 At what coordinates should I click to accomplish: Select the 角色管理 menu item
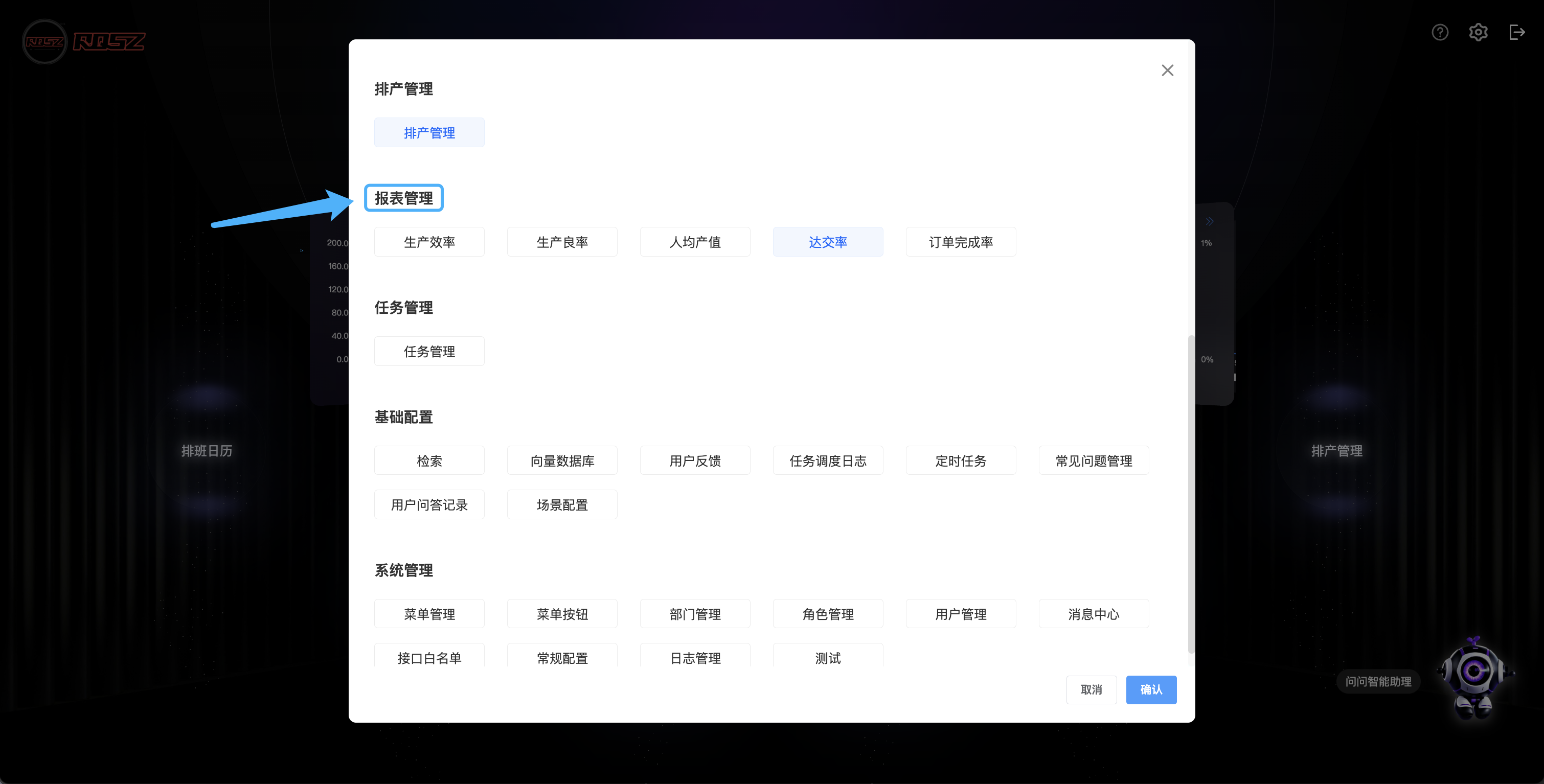point(828,614)
